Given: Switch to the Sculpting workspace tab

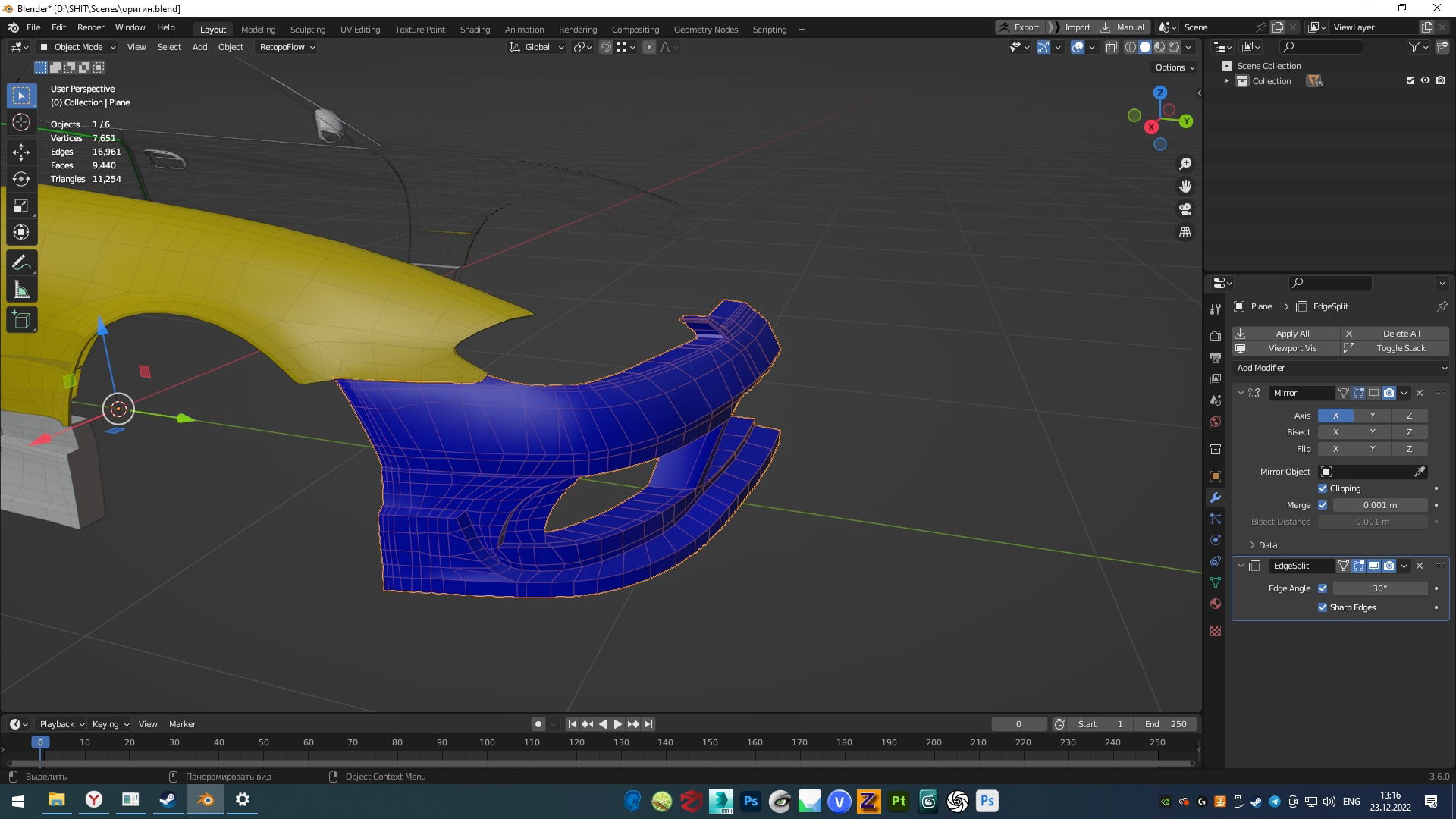Looking at the screenshot, I should (x=307, y=30).
